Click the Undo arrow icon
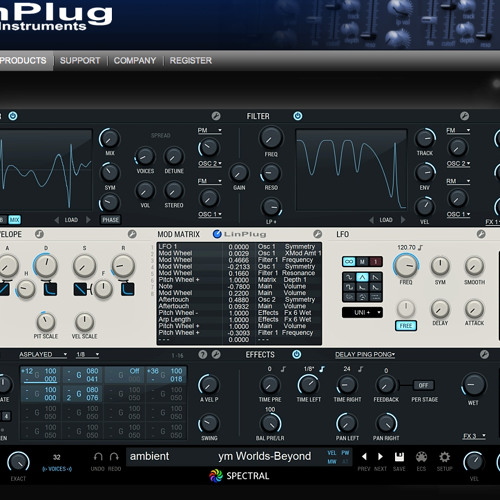The height and width of the screenshot is (500, 500). [98, 457]
